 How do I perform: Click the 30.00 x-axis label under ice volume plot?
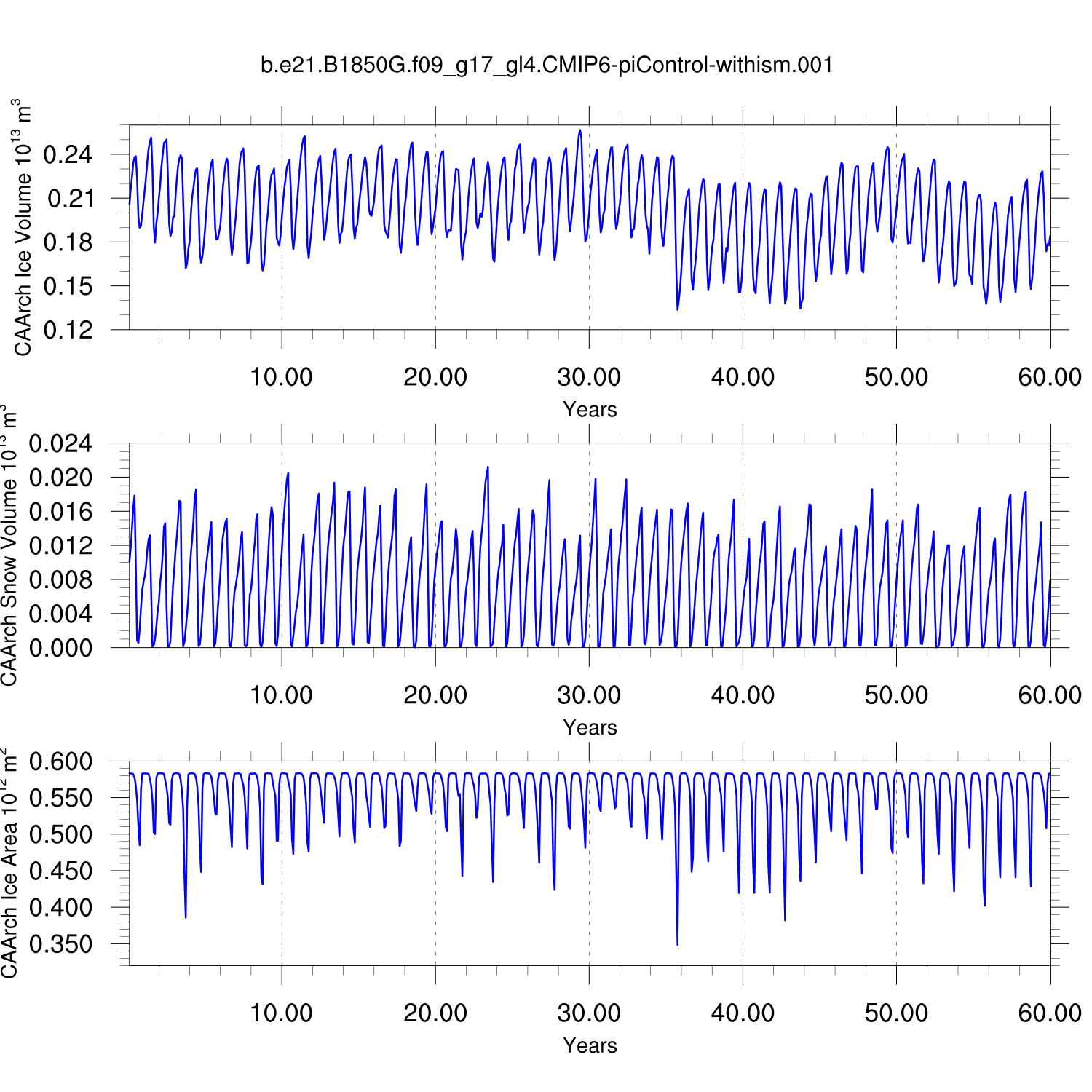pos(589,377)
